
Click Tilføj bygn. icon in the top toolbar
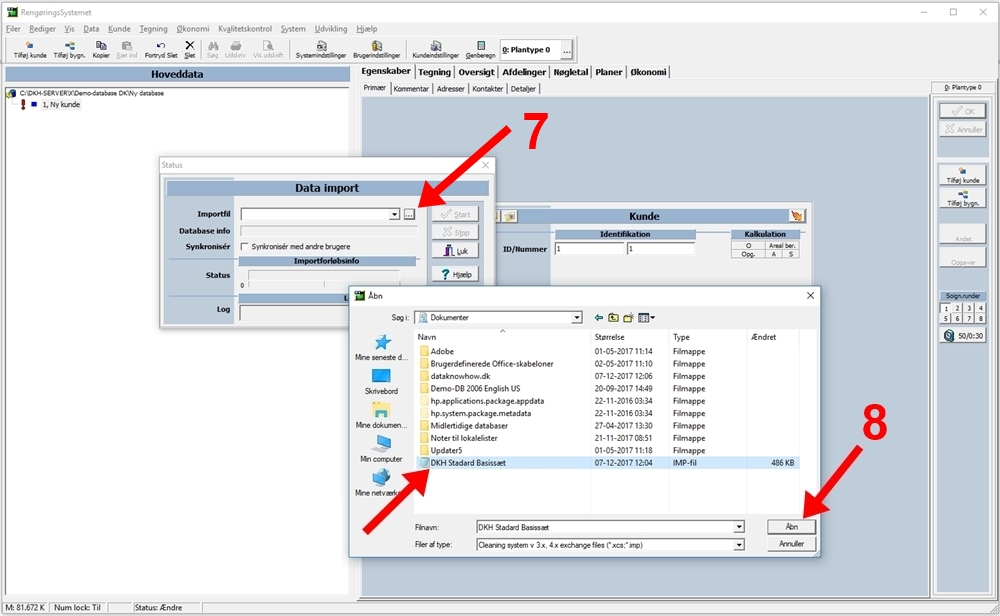[x=69, y=50]
